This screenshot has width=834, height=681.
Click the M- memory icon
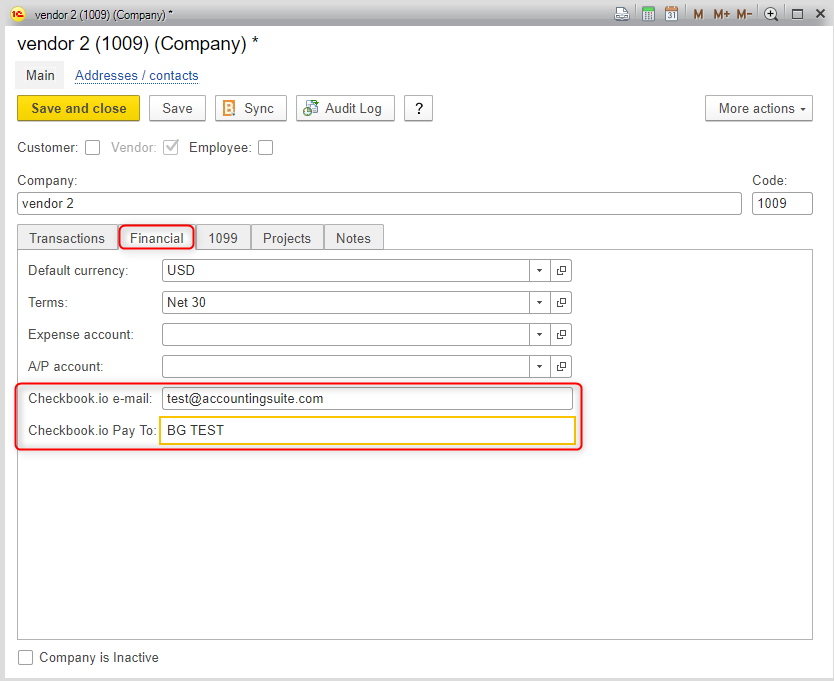click(x=745, y=13)
